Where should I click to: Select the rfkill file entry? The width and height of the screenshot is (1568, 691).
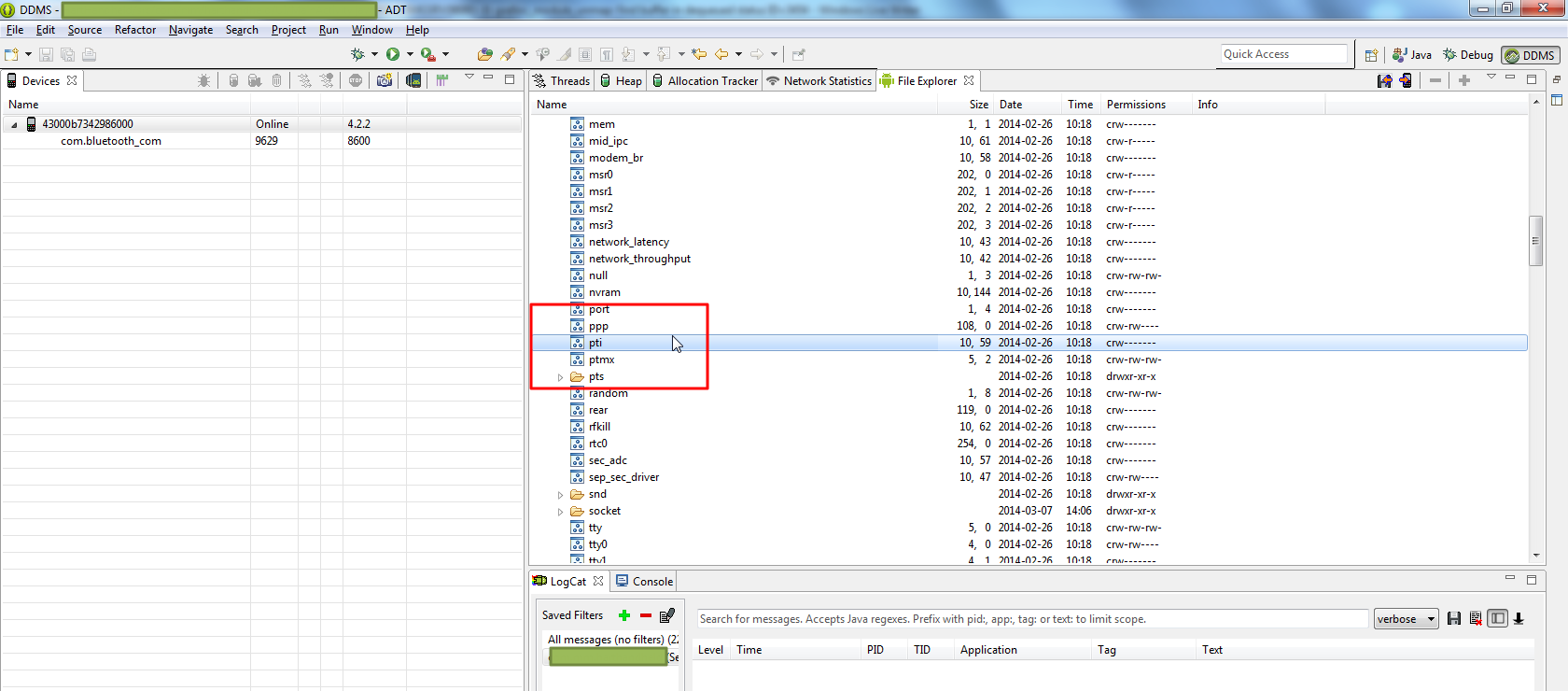tap(599, 427)
